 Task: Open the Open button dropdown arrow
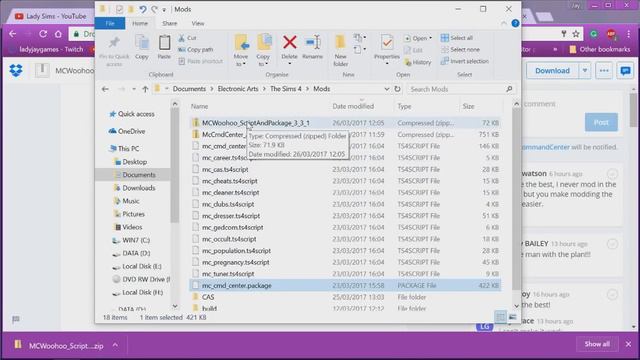[430, 38]
